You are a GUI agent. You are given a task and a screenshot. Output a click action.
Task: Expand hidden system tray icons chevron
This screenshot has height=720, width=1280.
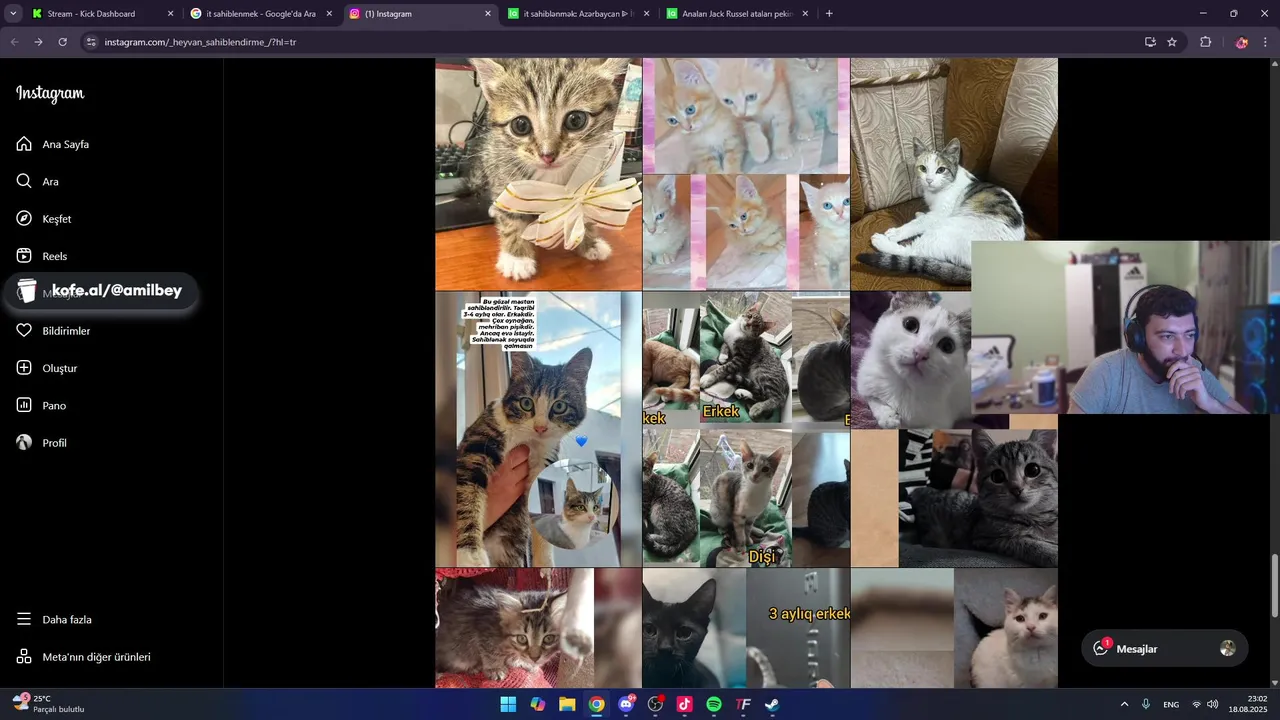[x=1124, y=704]
